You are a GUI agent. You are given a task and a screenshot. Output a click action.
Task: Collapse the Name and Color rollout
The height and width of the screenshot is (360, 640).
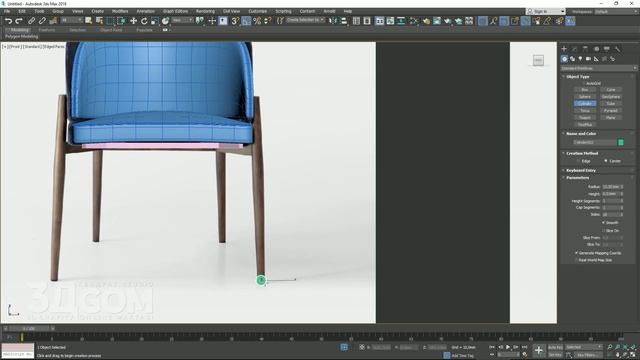coord(581,133)
